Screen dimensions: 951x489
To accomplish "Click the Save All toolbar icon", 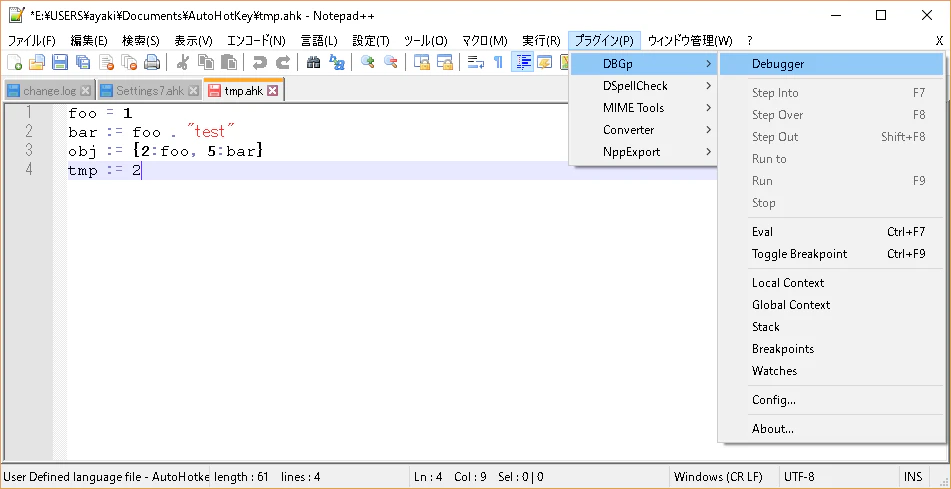I will (x=82, y=62).
